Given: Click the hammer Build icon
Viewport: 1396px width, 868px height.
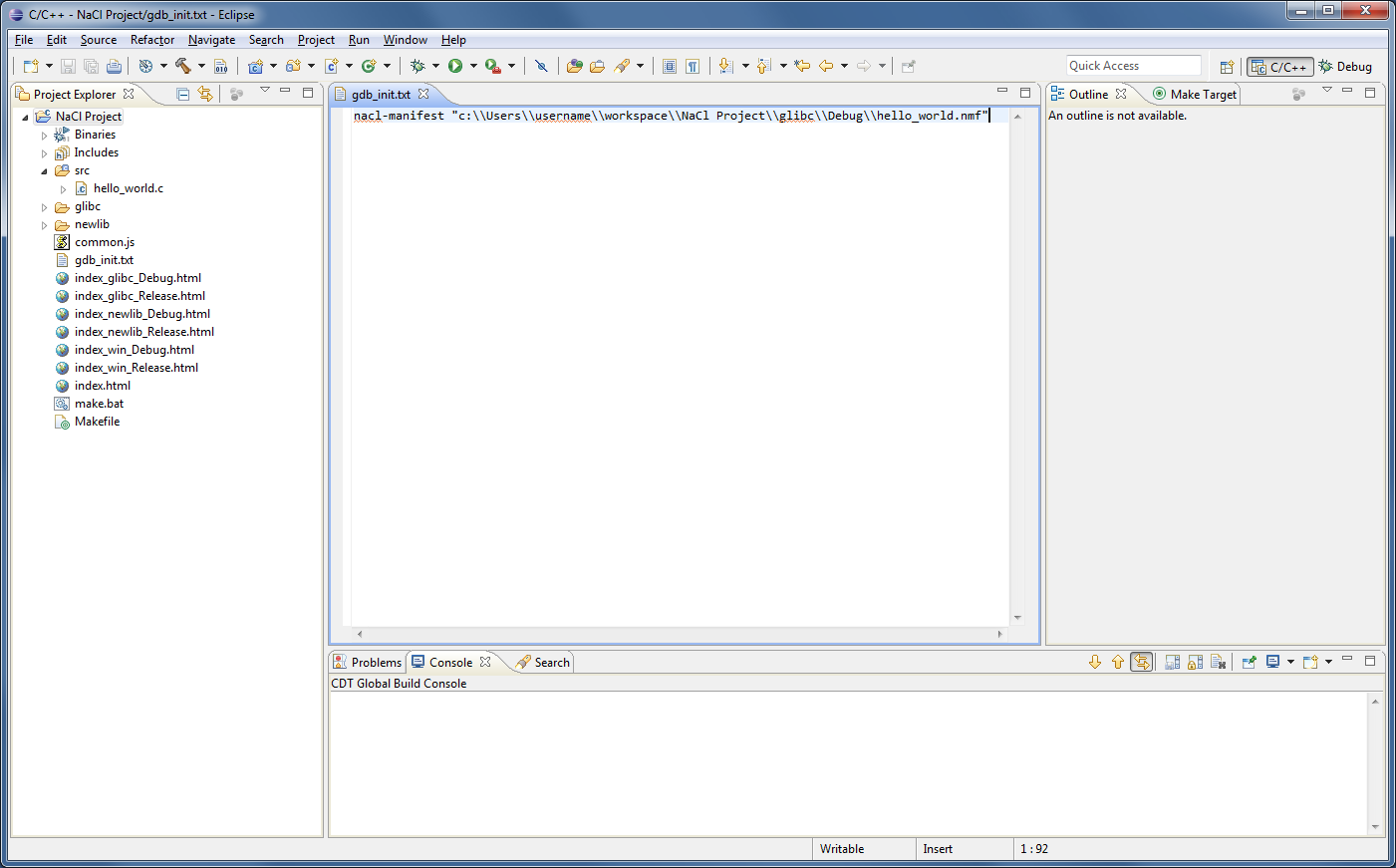Looking at the screenshot, I should click(183, 67).
